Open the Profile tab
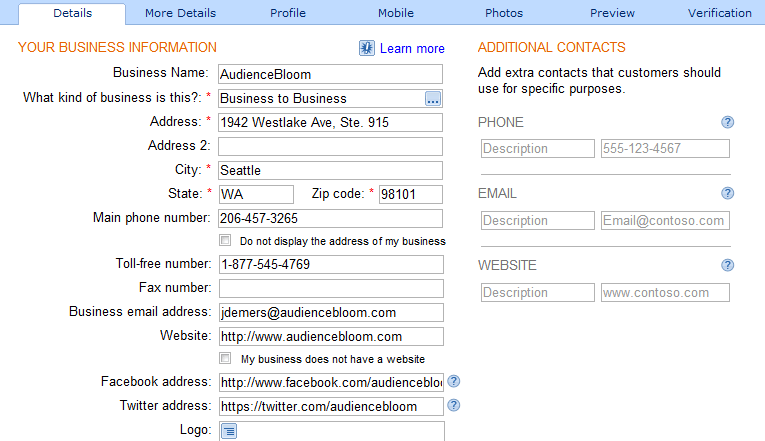 pos(288,13)
